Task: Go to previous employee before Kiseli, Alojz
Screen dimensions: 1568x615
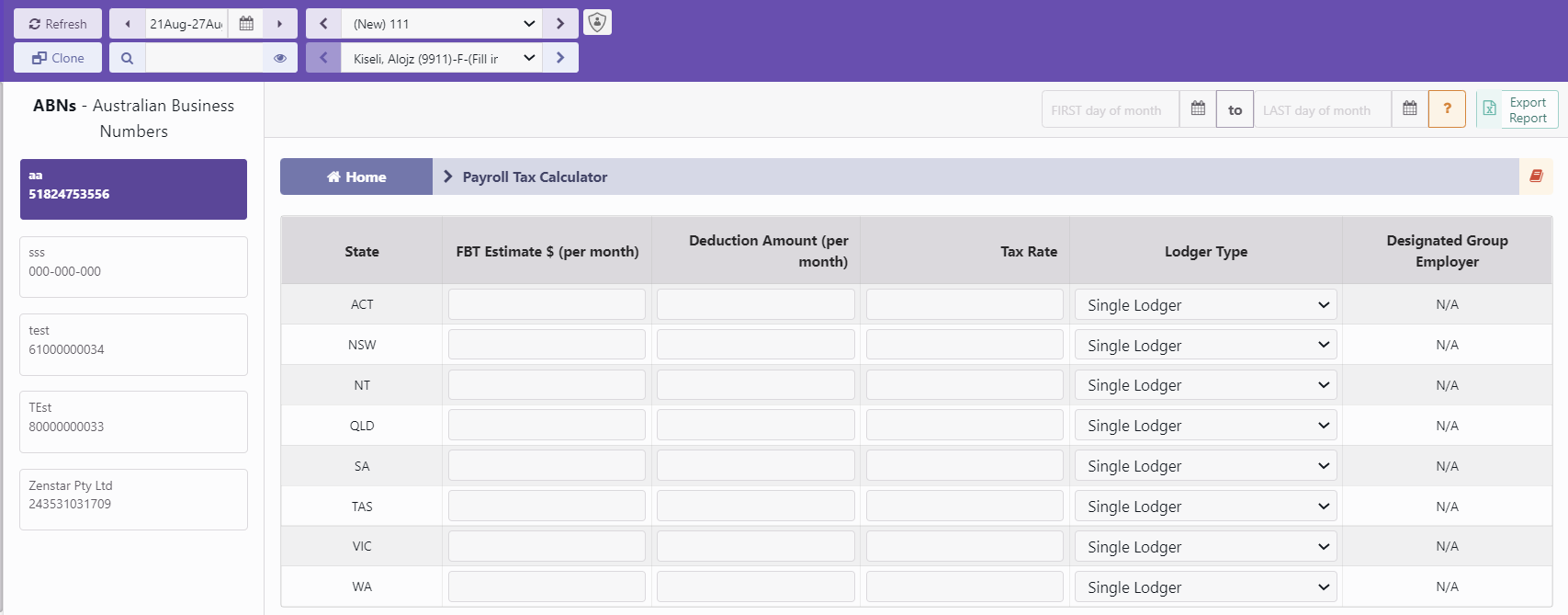Action: pos(323,58)
